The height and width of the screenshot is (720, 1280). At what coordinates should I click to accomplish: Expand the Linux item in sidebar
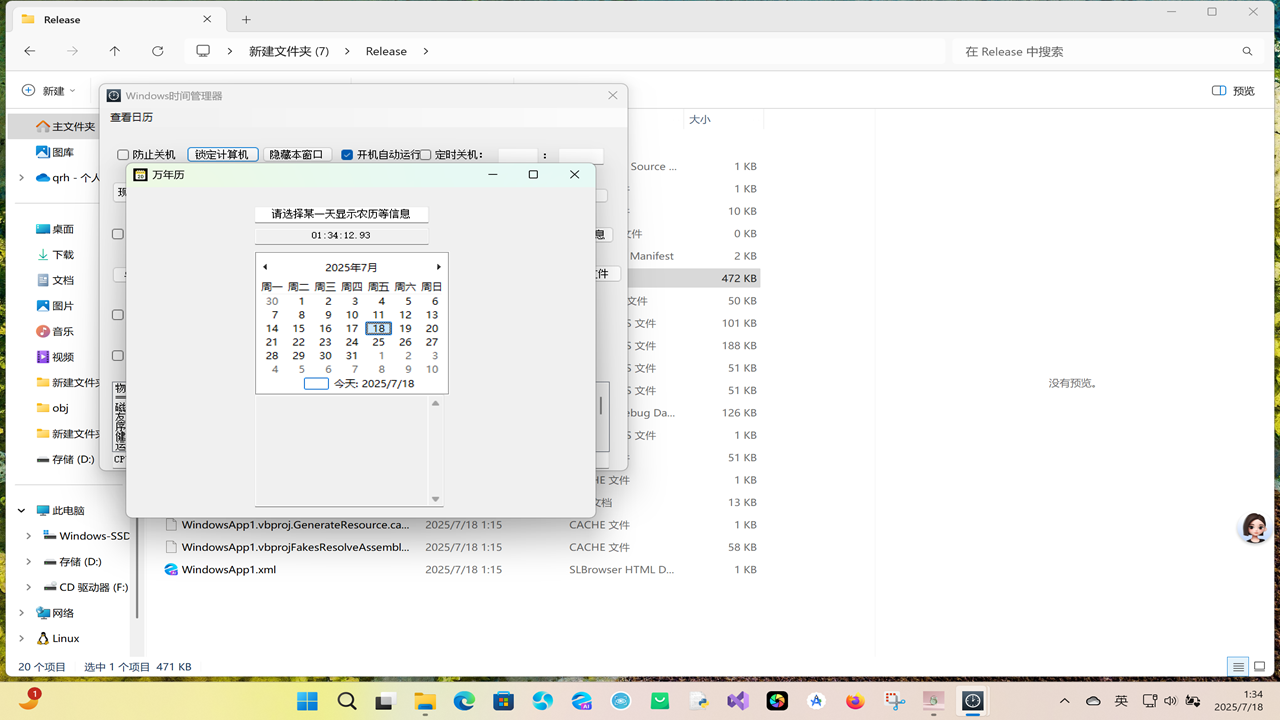[22, 638]
